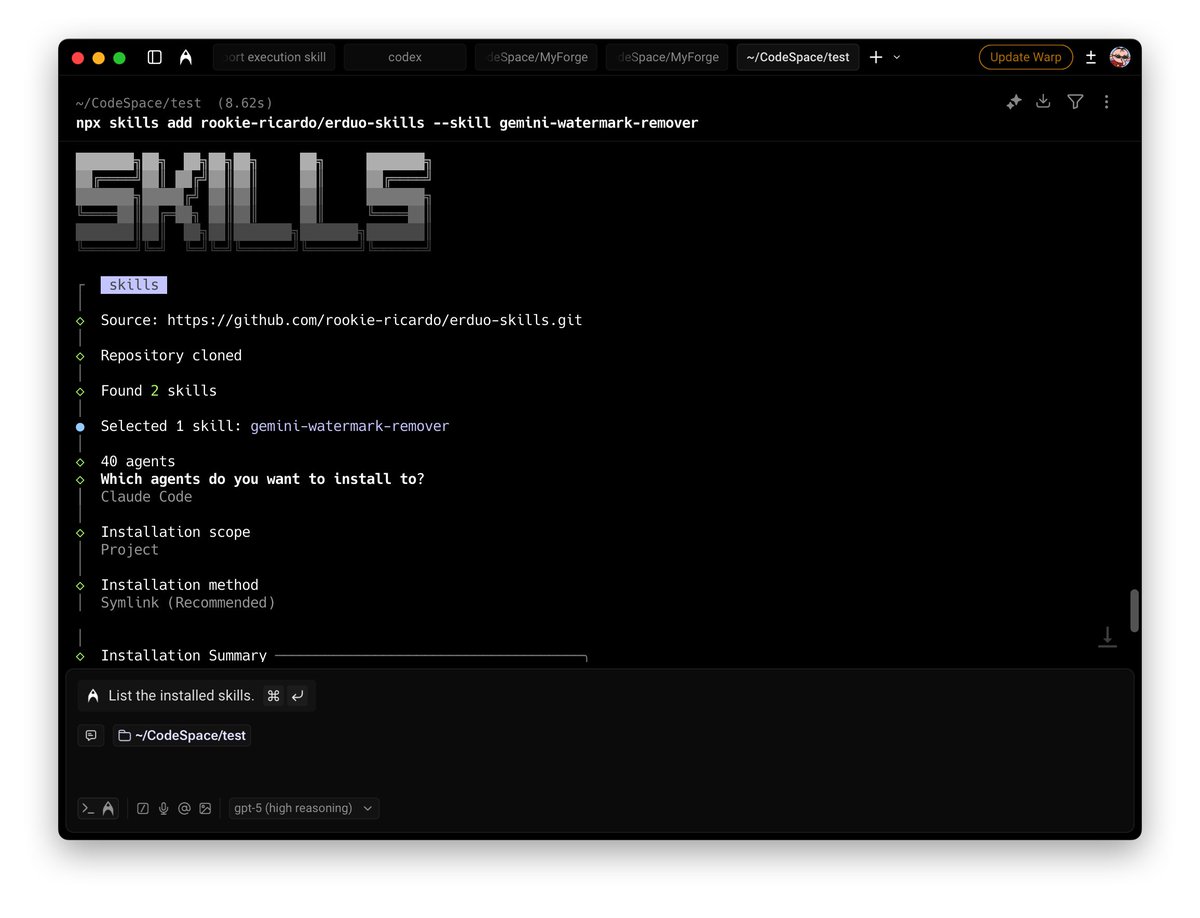Click the command-key shortcut badge in suggestion

pyautogui.click(x=273, y=696)
